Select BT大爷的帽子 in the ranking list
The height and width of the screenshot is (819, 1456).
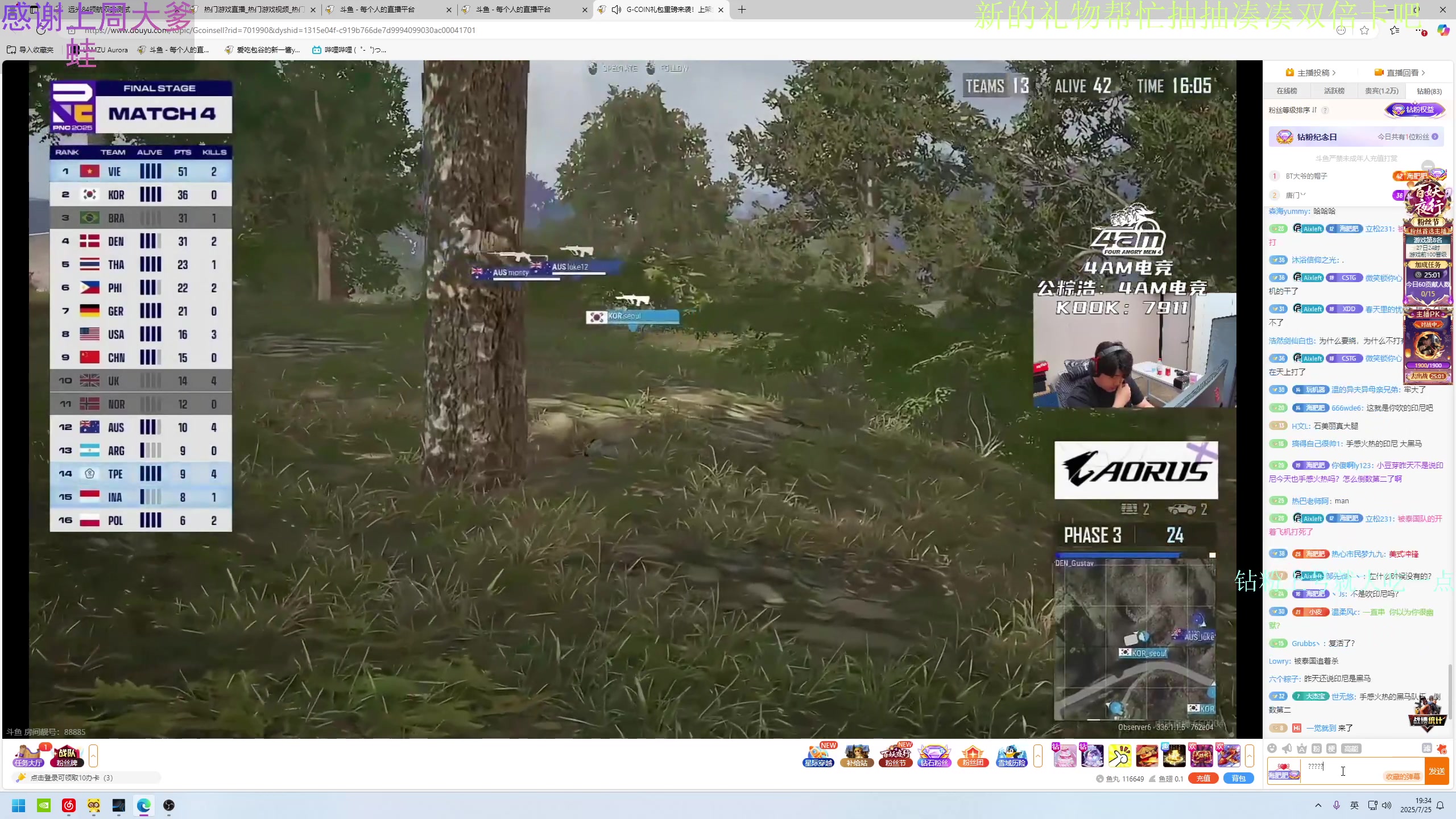[1306, 176]
